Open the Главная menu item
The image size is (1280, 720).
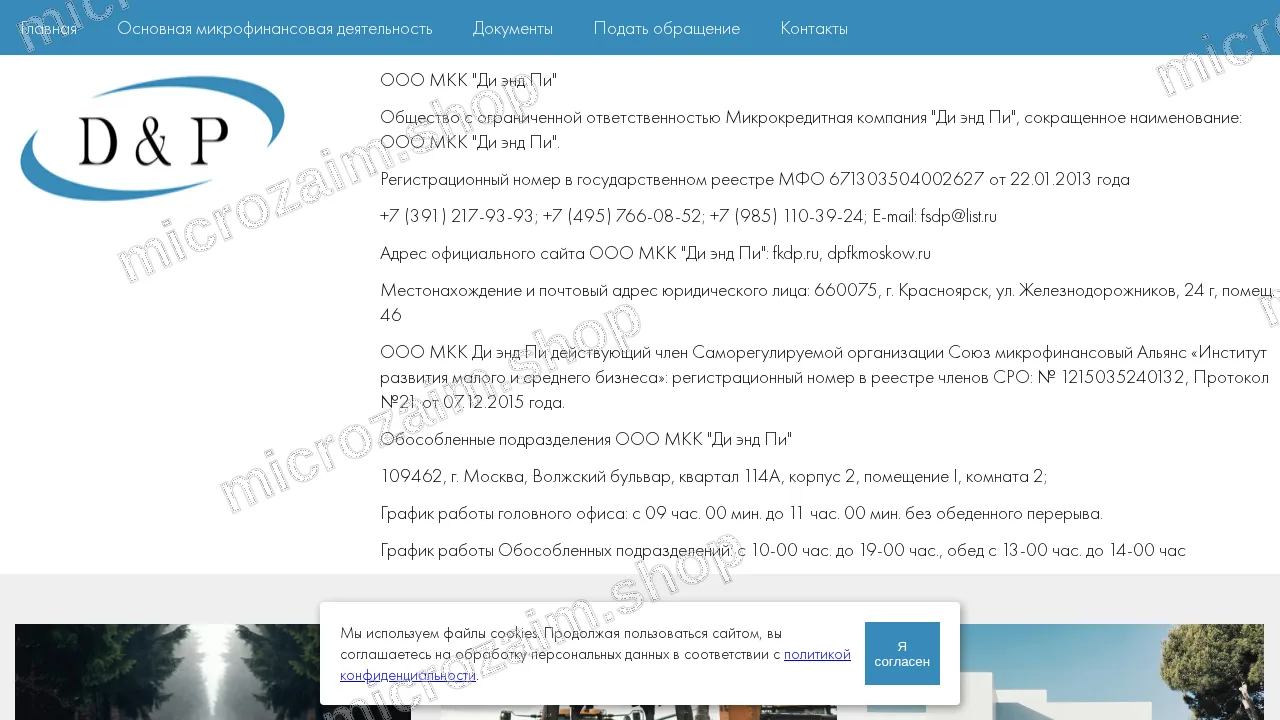click(48, 28)
